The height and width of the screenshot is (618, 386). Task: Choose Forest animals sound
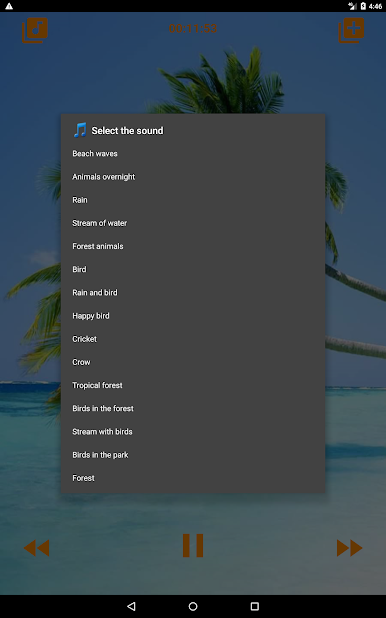(193, 246)
